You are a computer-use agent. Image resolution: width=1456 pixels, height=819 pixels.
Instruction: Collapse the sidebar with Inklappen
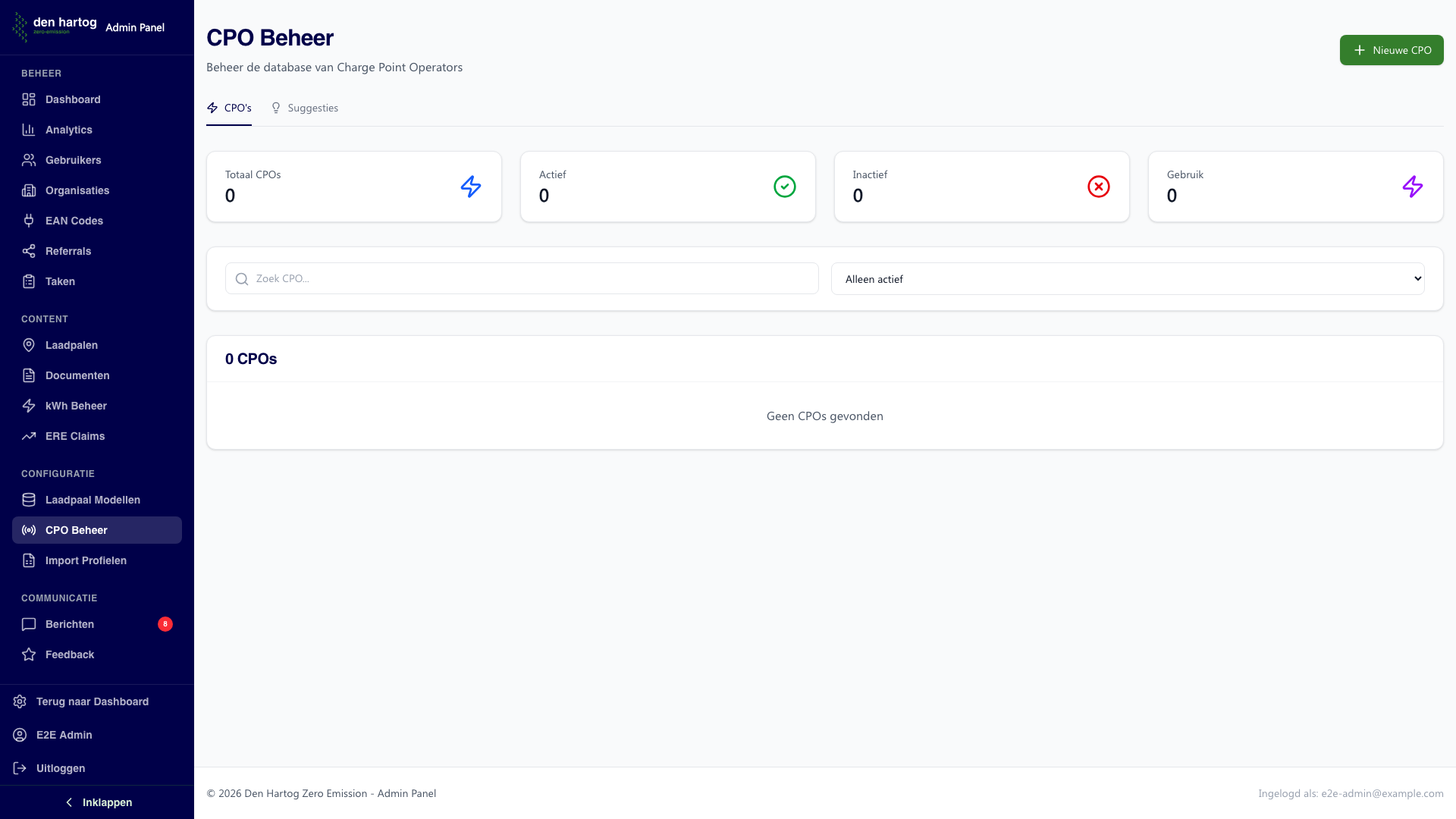pos(97,802)
